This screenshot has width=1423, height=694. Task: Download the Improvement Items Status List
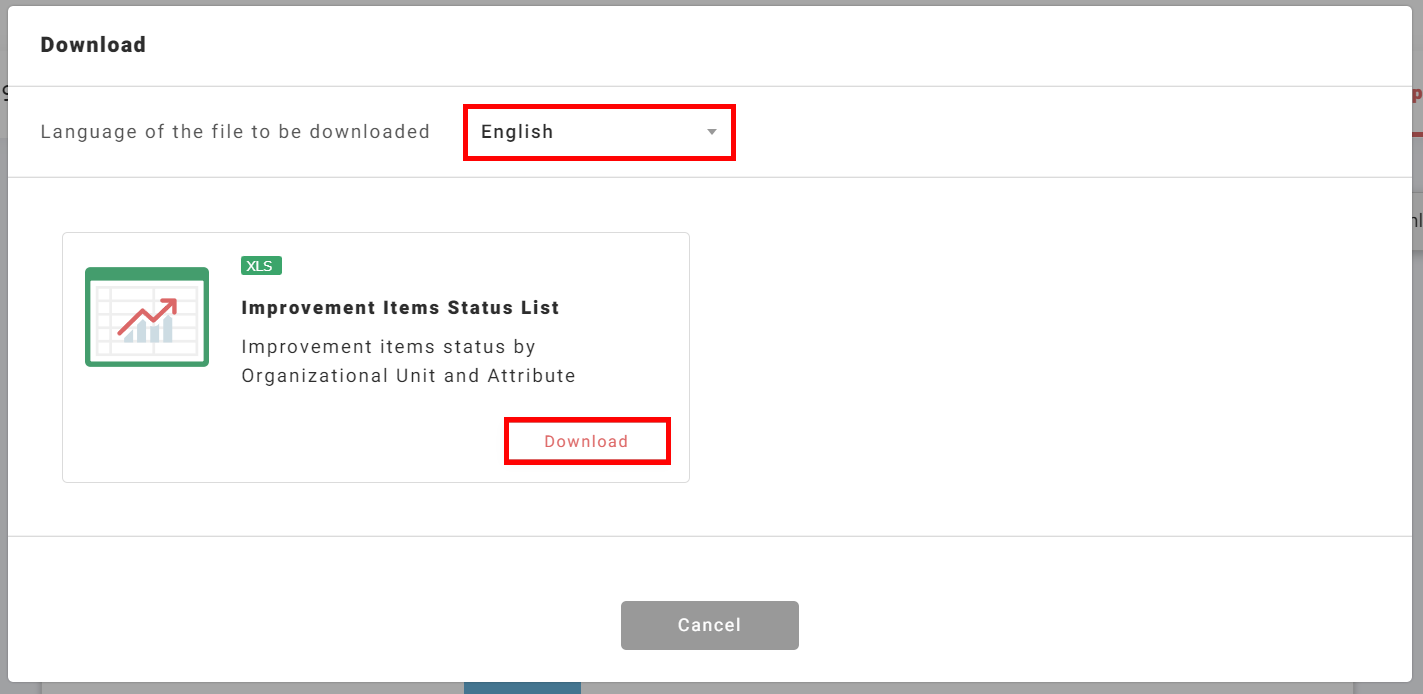[x=587, y=442]
